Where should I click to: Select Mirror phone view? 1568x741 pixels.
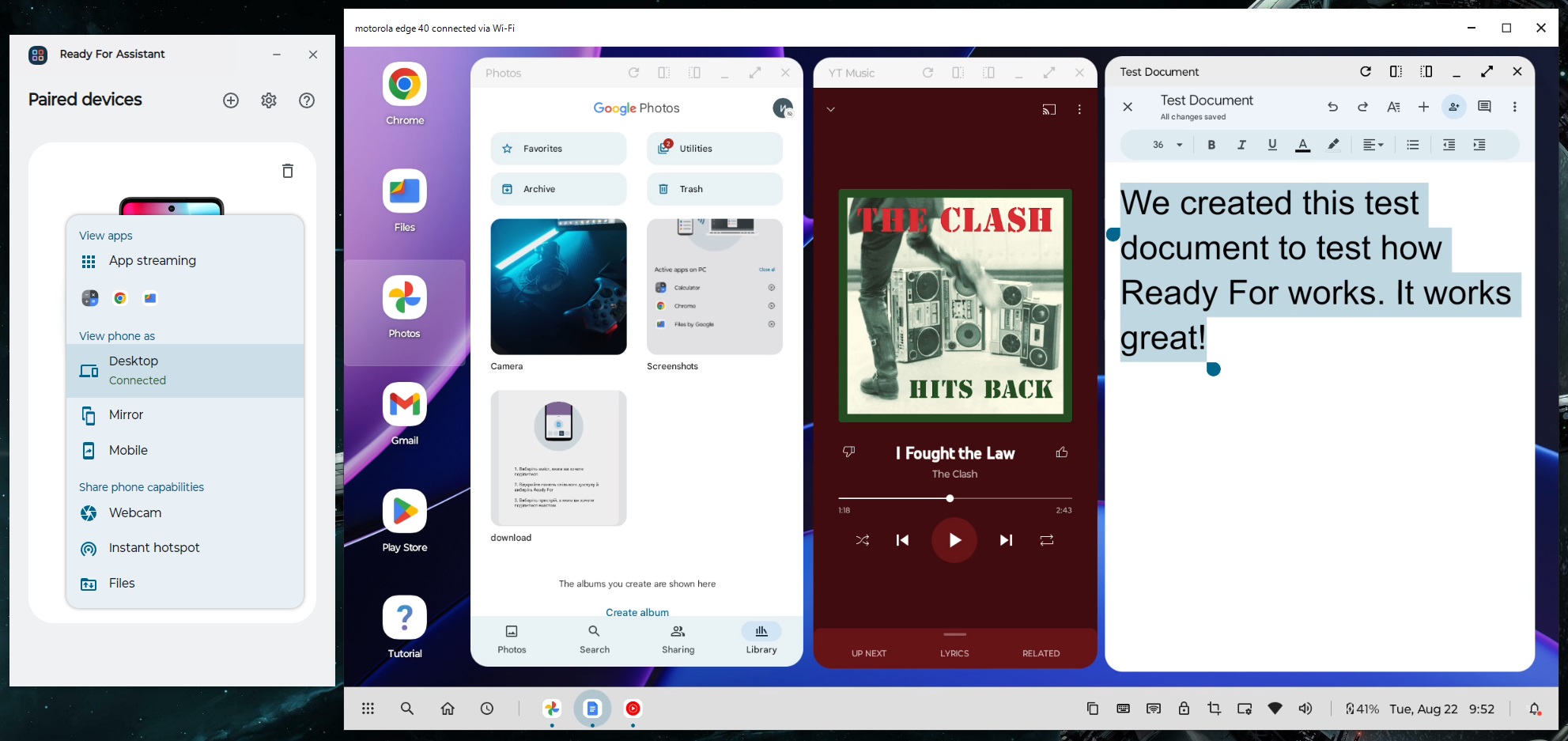point(185,415)
